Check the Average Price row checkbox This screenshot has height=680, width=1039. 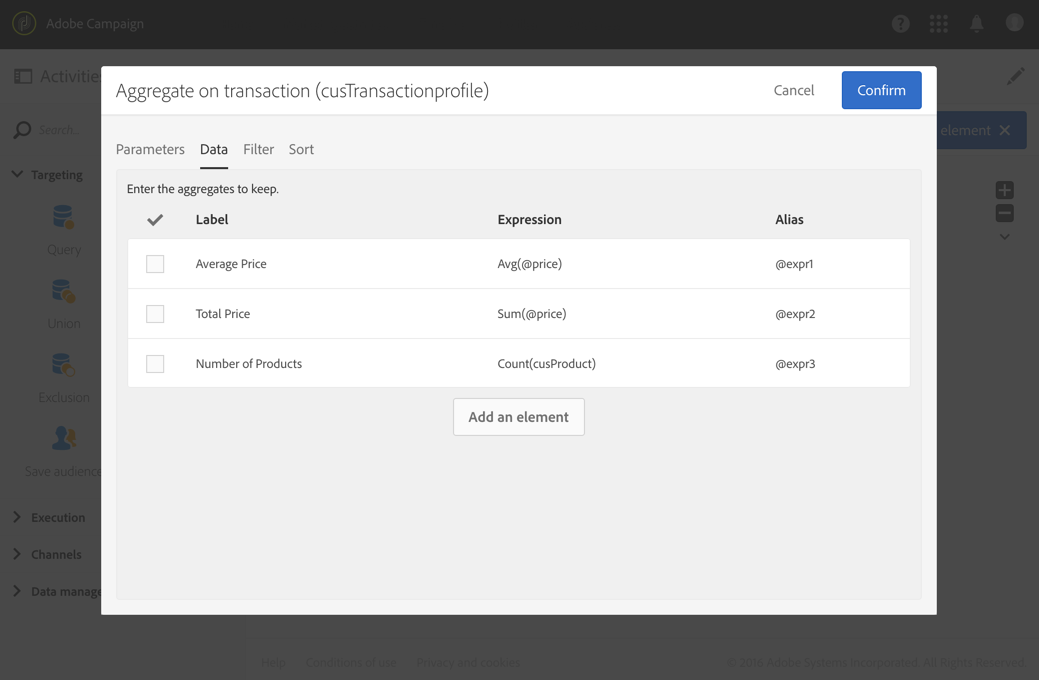pyautogui.click(x=155, y=264)
